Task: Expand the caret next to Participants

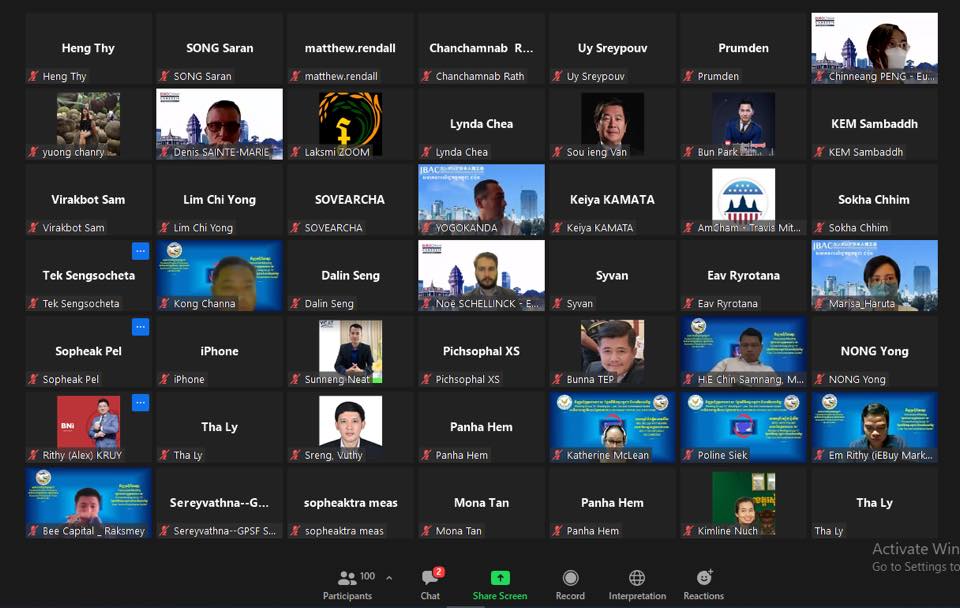Action: click(x=389, y=578)
